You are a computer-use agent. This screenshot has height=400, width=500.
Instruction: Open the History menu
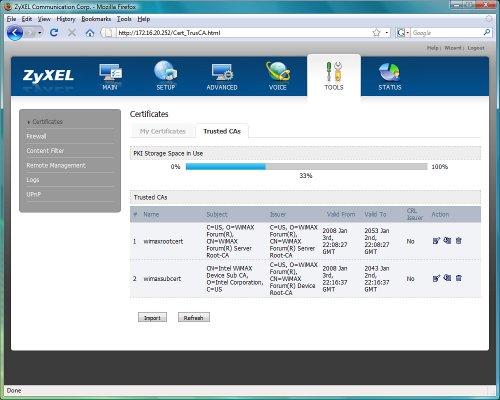point(66,19)
